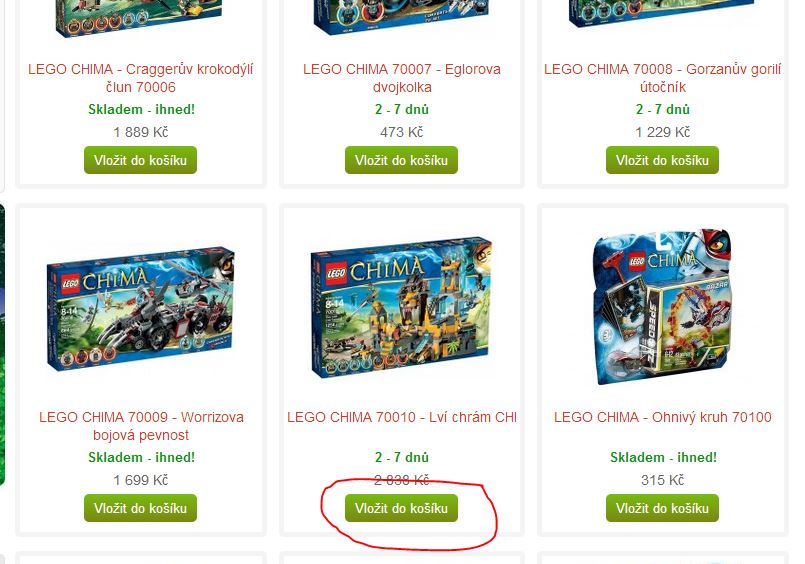Add Gorzanův gorilí útočník to cart

pos(662,160)
